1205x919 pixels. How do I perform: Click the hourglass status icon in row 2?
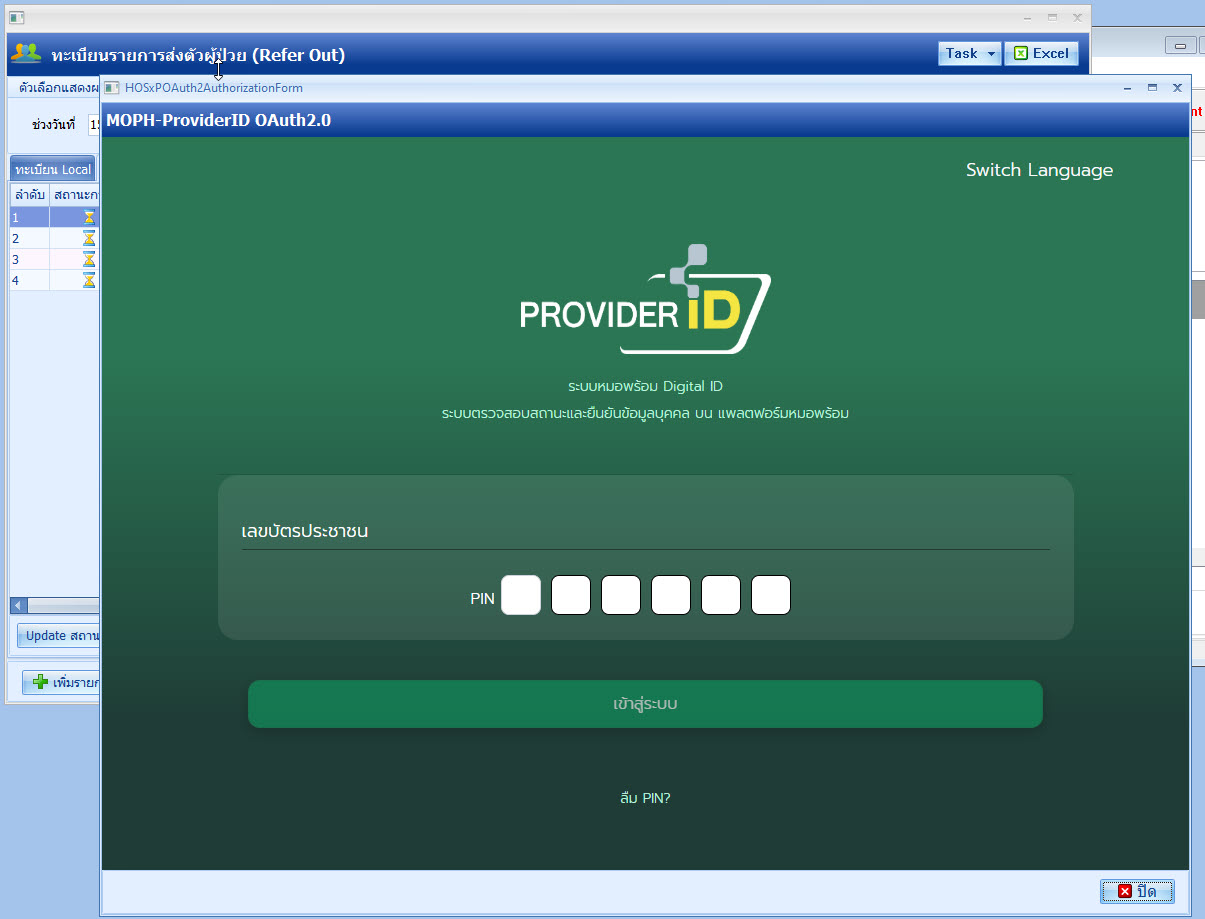point(89,238)
